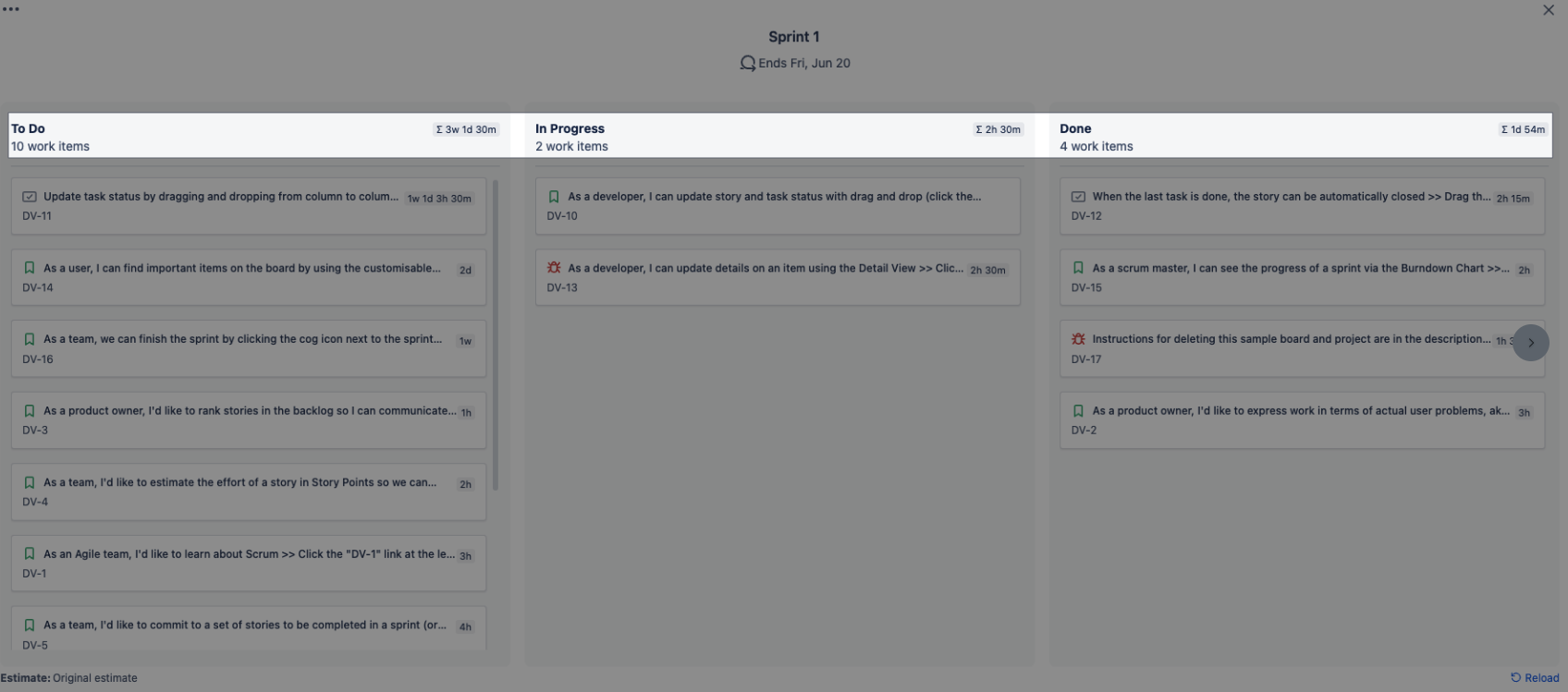The image size is (1568, 692).
Task: Click the task icon on DV-11 card
Action: click(30, 197)
